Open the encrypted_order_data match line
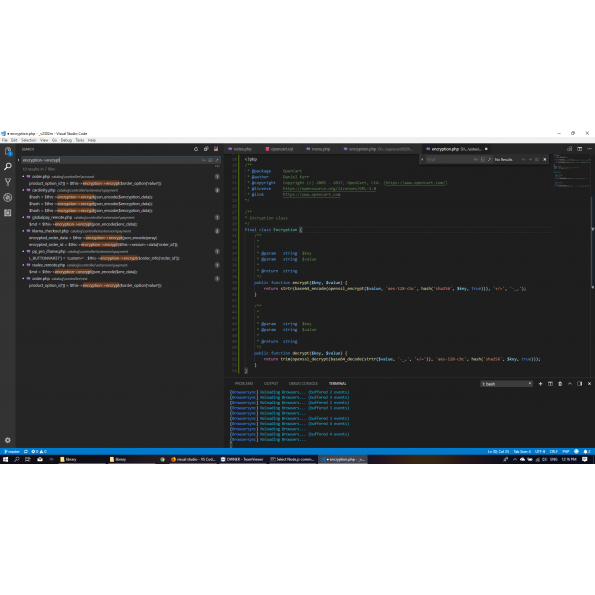Screen dimensions: 595x595 pyautogui.click(x=93, y=238)
